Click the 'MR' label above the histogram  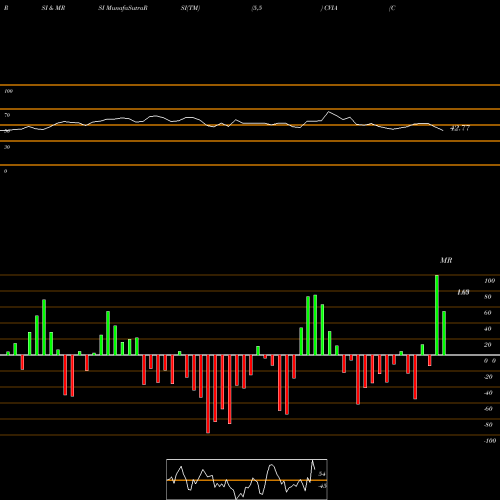pyautogui.click(x=446, y=260)
